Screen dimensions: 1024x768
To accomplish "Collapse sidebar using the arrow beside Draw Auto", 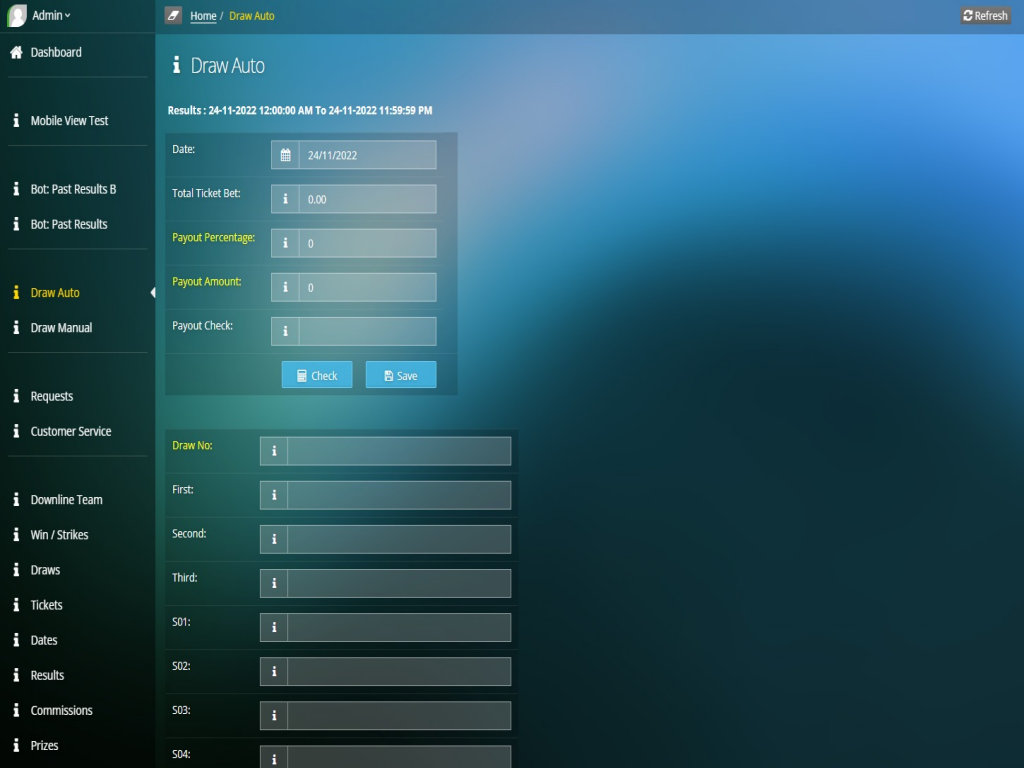I will point(152,293).
